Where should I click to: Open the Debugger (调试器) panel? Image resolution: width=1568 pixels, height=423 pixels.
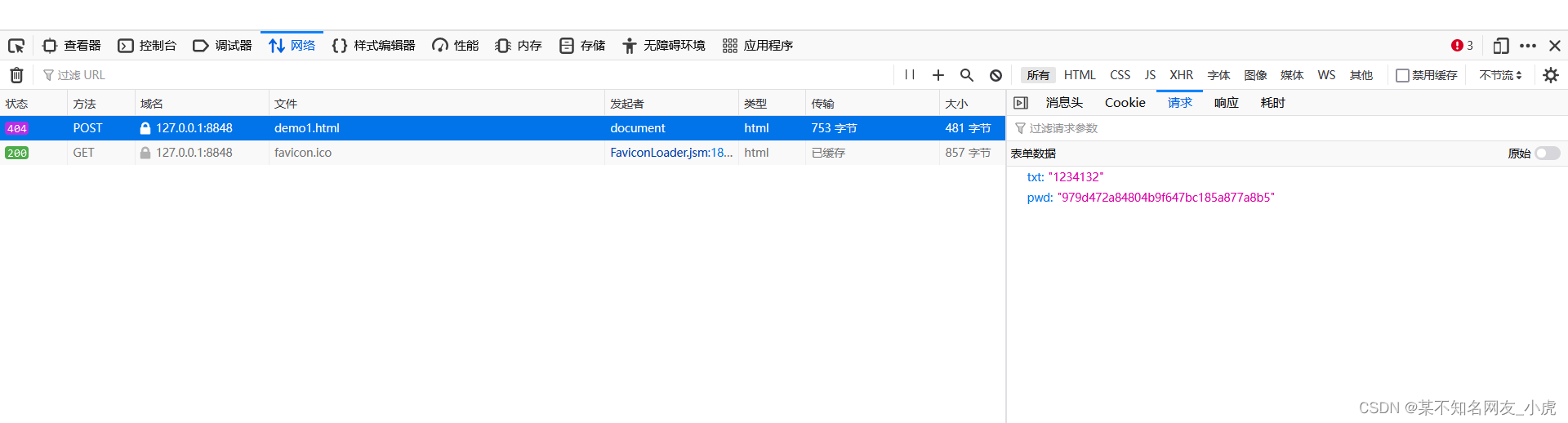tap(222, 46)
